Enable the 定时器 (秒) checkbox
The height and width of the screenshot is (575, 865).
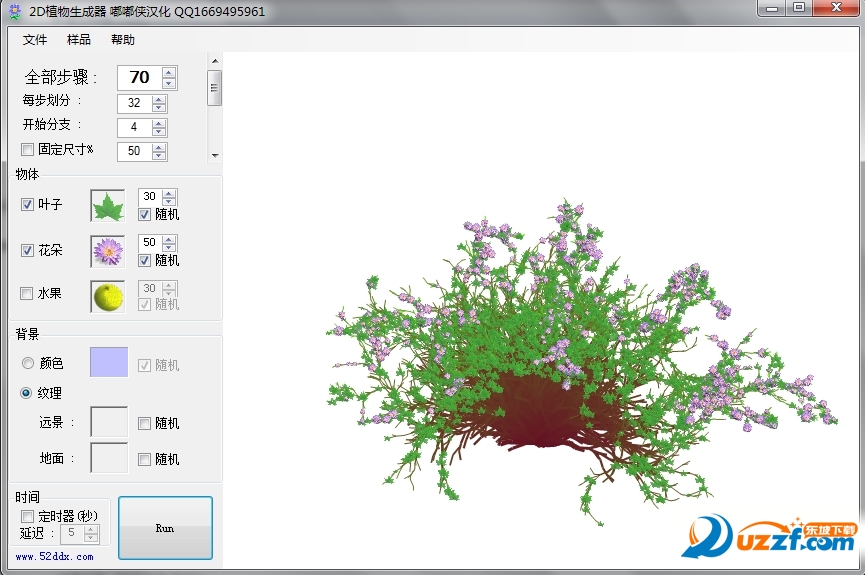click(x=27, y=516)
